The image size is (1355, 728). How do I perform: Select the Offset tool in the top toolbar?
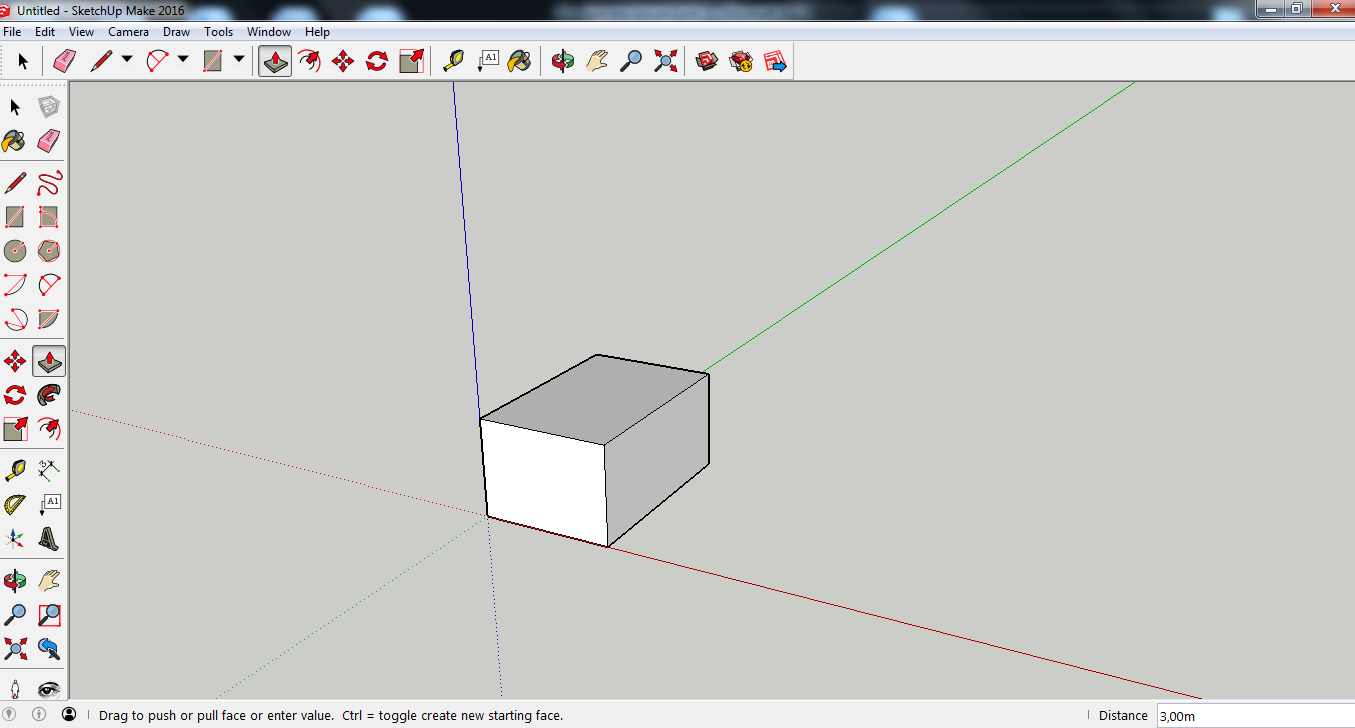pos(309,61)
